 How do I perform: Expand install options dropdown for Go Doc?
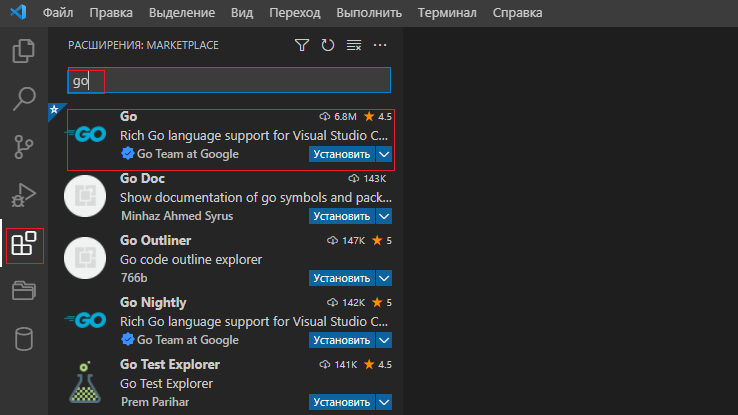click(384, 216)
